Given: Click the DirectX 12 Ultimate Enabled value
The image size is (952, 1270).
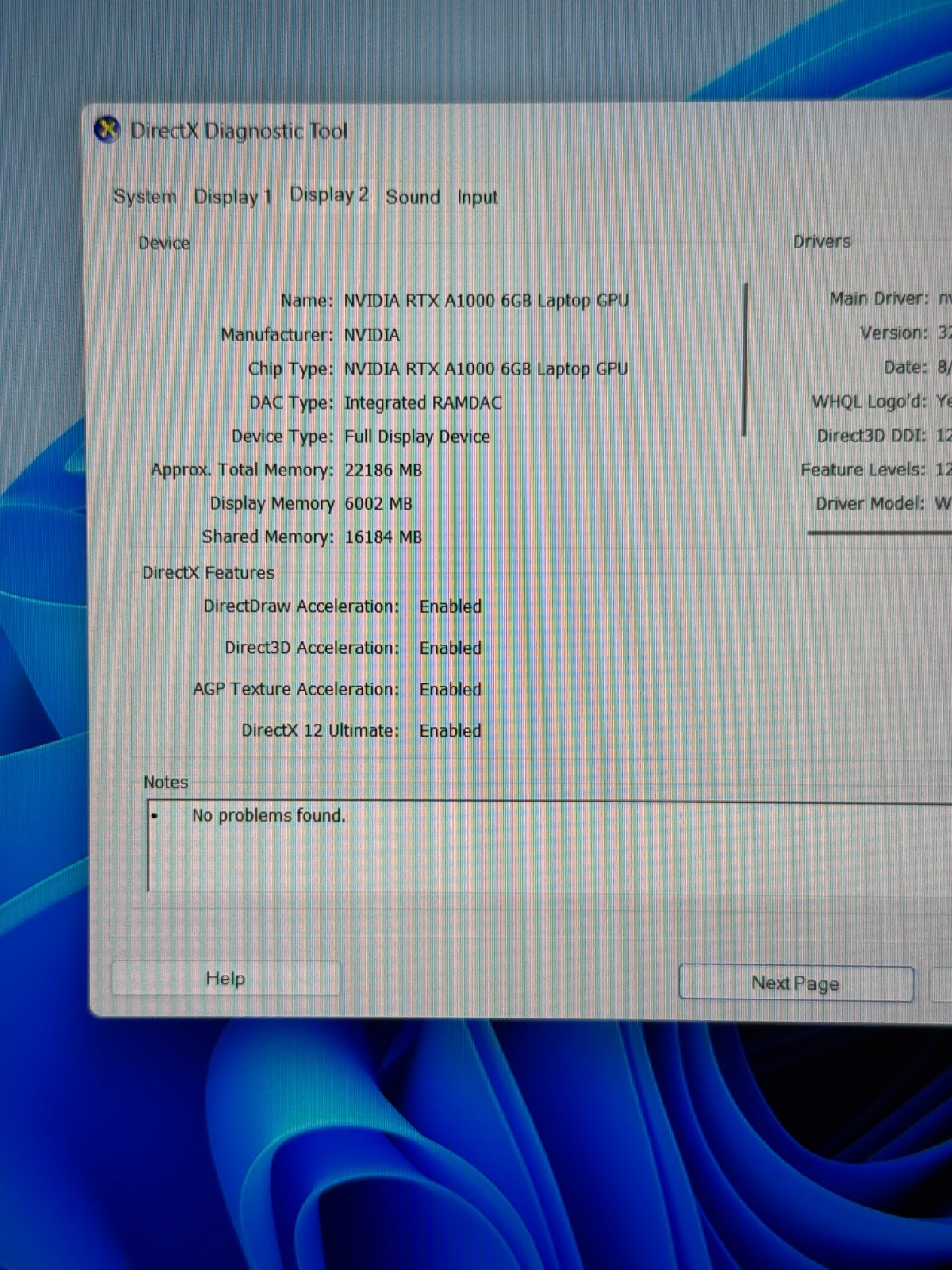Looking at the screenshot, I should tap(451, 730).
